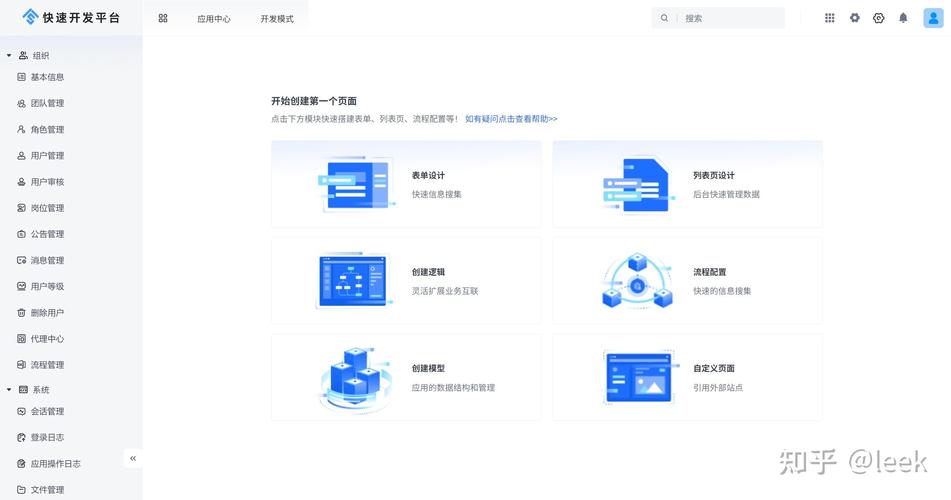The image size is (951, 500).
Task: Collapse the 系统 tree section arrow
Action: (x=9, y=390)
